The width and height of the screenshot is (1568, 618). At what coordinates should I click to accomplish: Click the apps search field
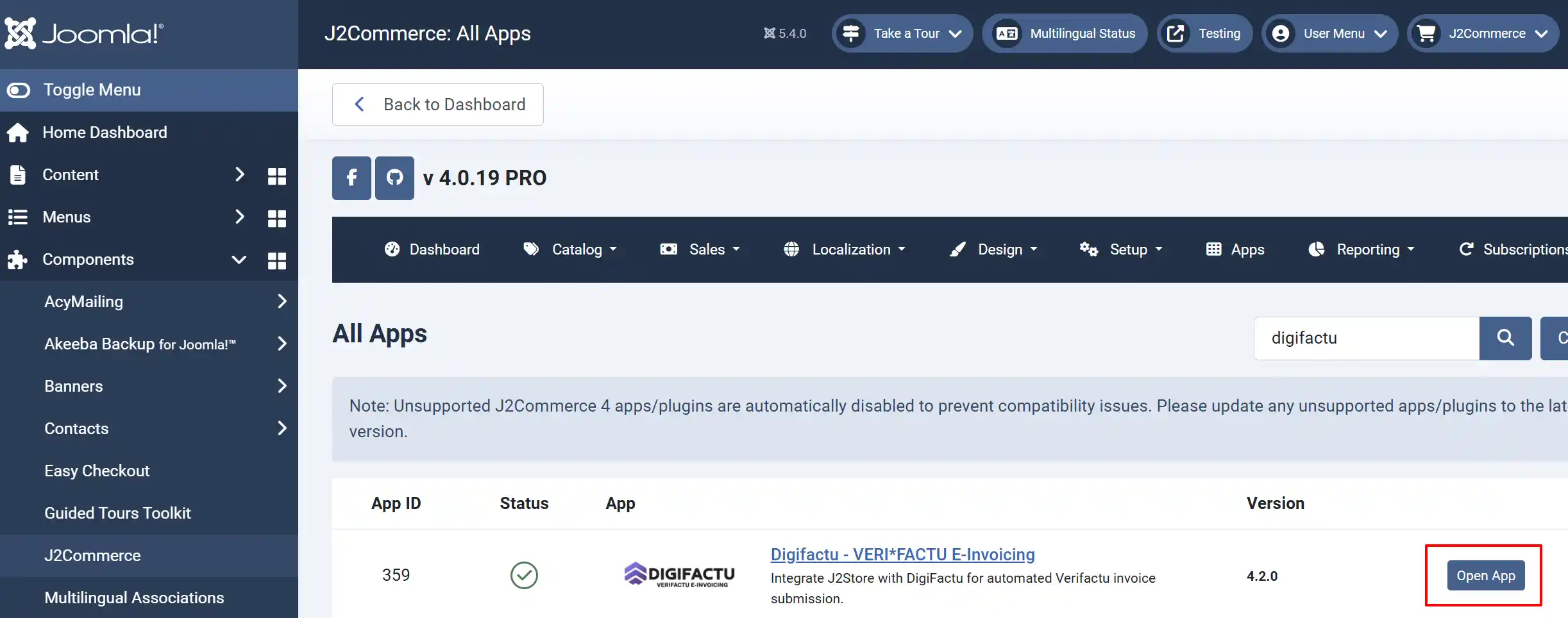pos(1367,338)
